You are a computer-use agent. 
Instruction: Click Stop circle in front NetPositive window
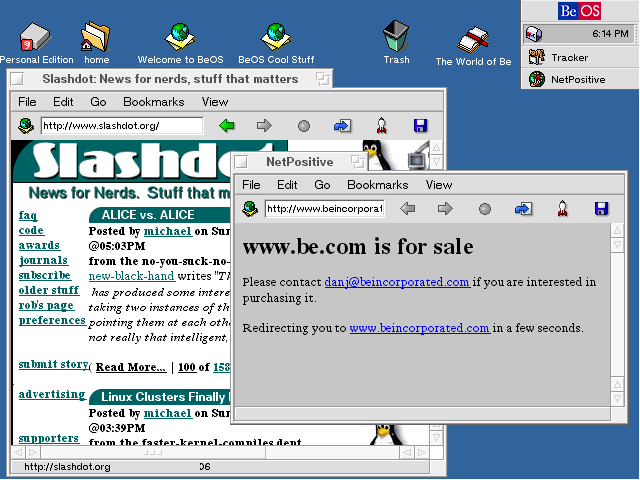click(484, 209)
